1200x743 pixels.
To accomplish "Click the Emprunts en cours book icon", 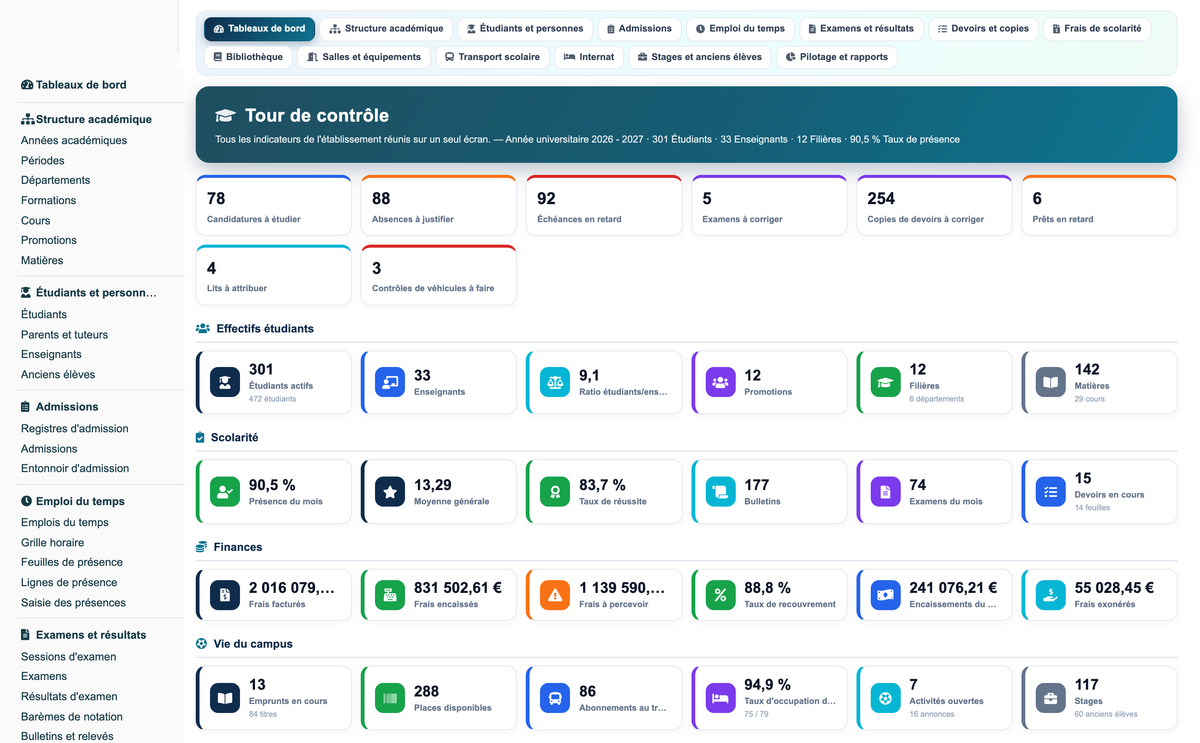I will tap(225, 698).
